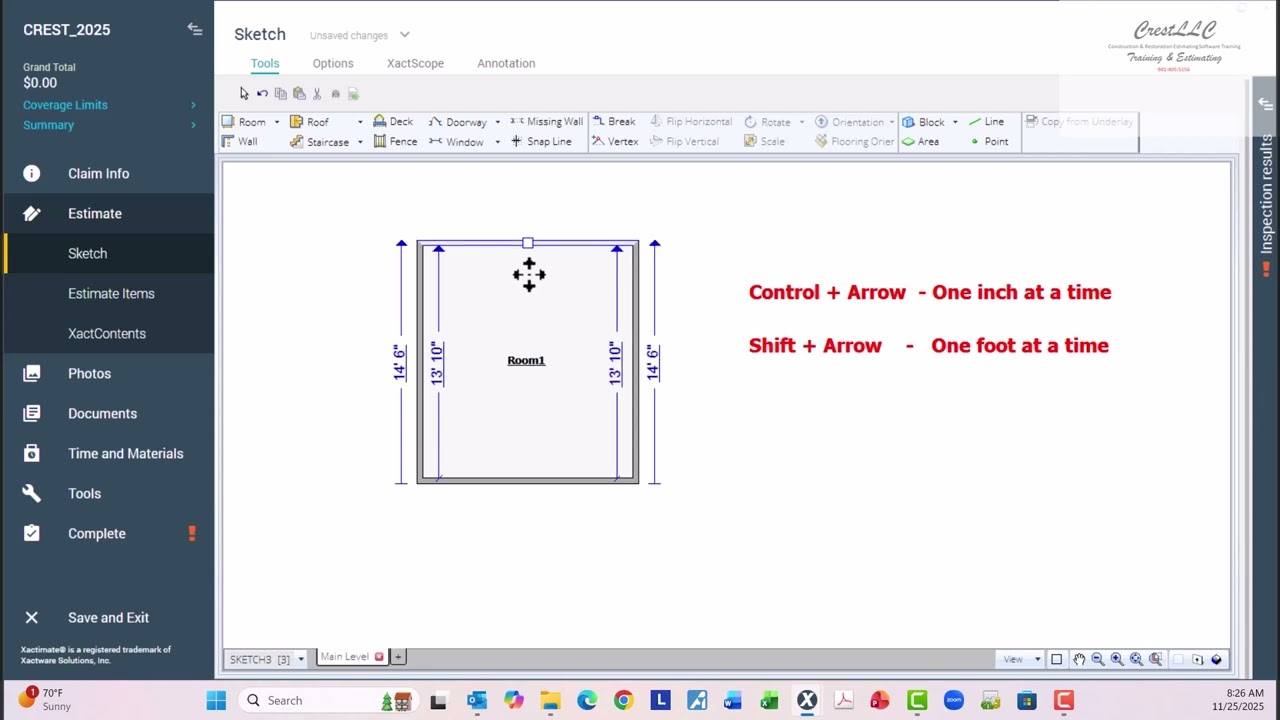This screenshot has width=1280, height=720.
Task: Expand the Doorway type dropdown arrow
Action: [497, 122]
